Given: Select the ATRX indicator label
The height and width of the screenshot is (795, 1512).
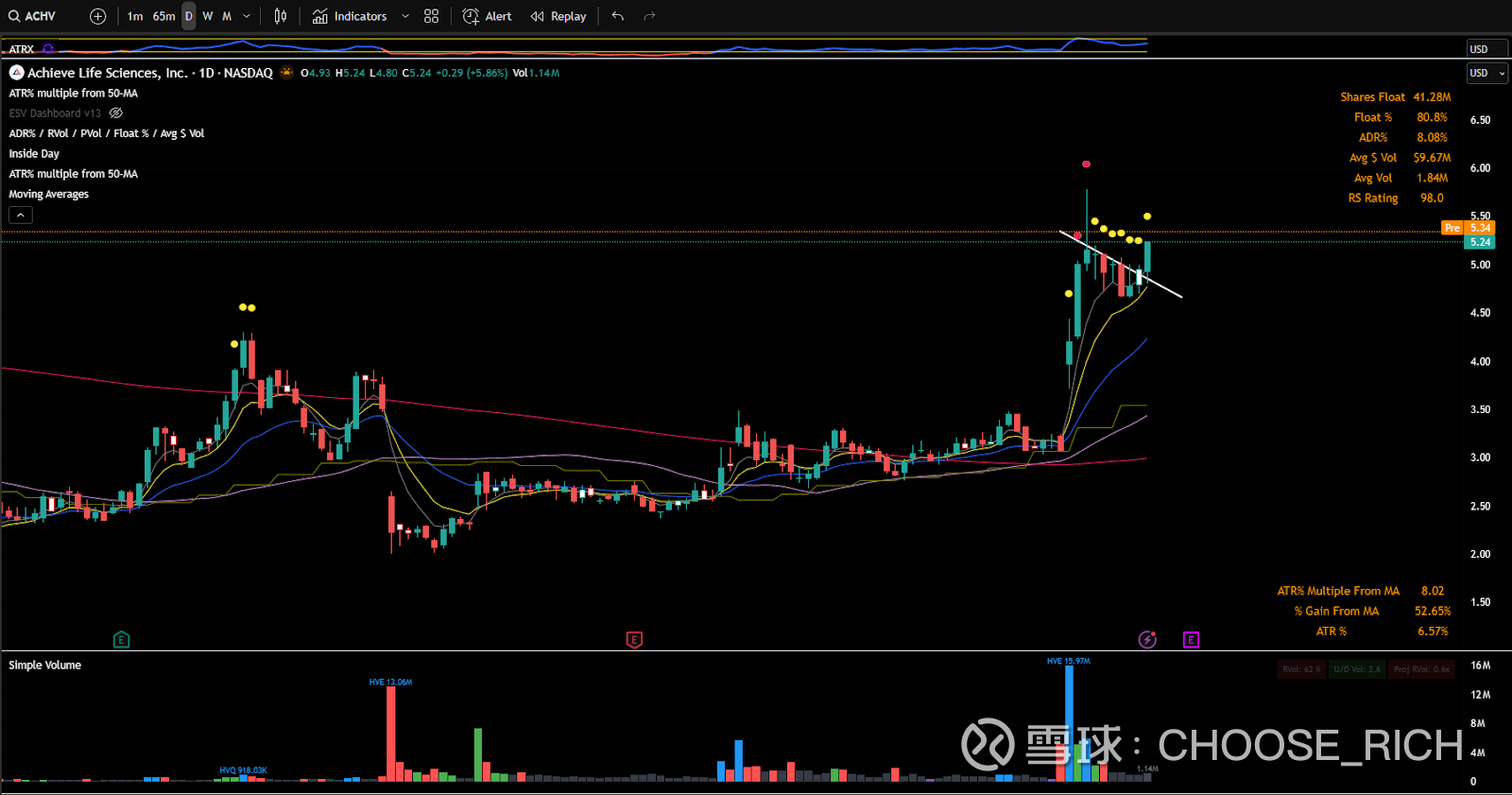Looking at the screenshot, I should [22, 49].
